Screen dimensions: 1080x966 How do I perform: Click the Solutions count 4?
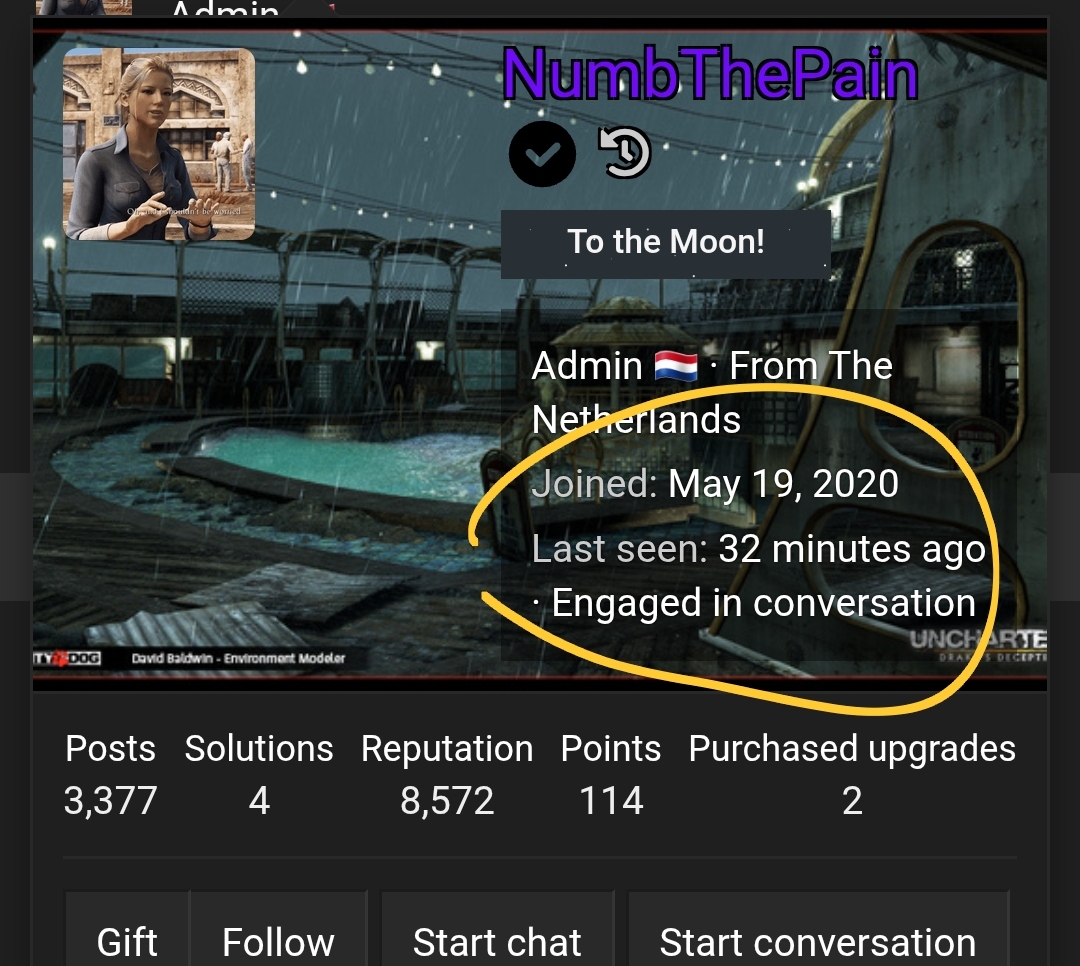point(259,801)
